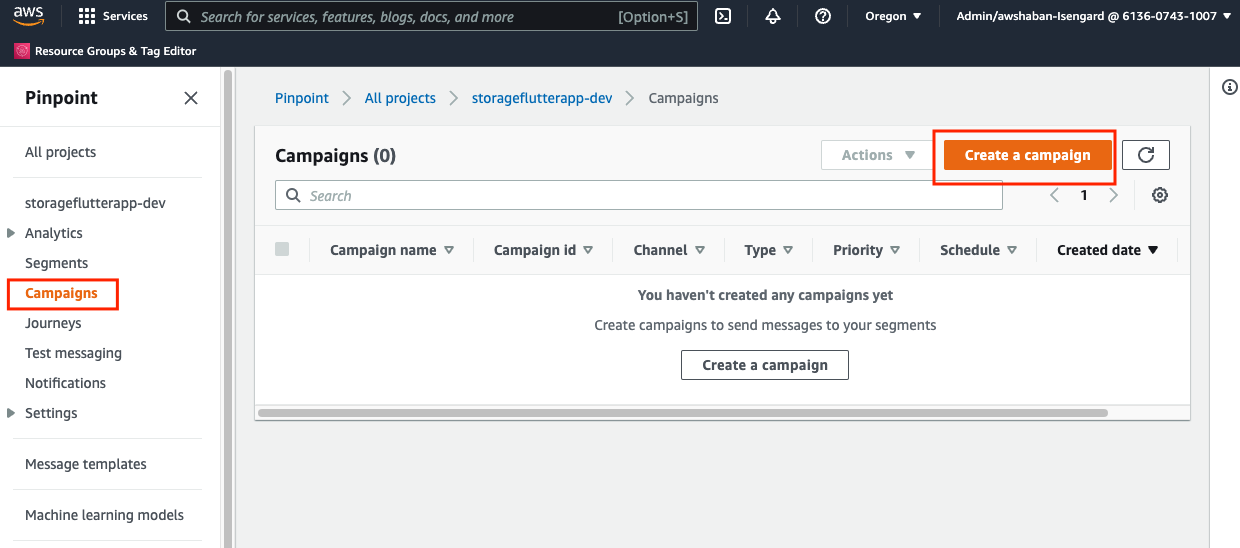Click the campaigns search field
1240x548 pixels.
coord(638,196)
